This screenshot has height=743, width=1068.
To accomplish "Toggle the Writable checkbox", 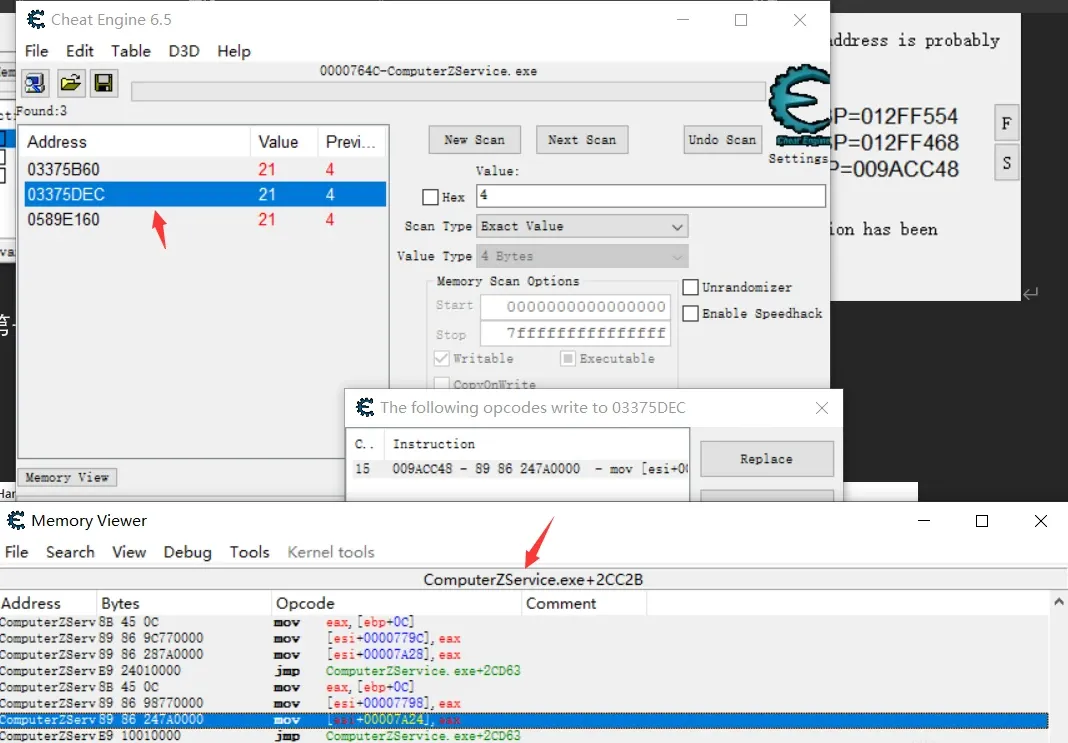I will tap(441, 358).
